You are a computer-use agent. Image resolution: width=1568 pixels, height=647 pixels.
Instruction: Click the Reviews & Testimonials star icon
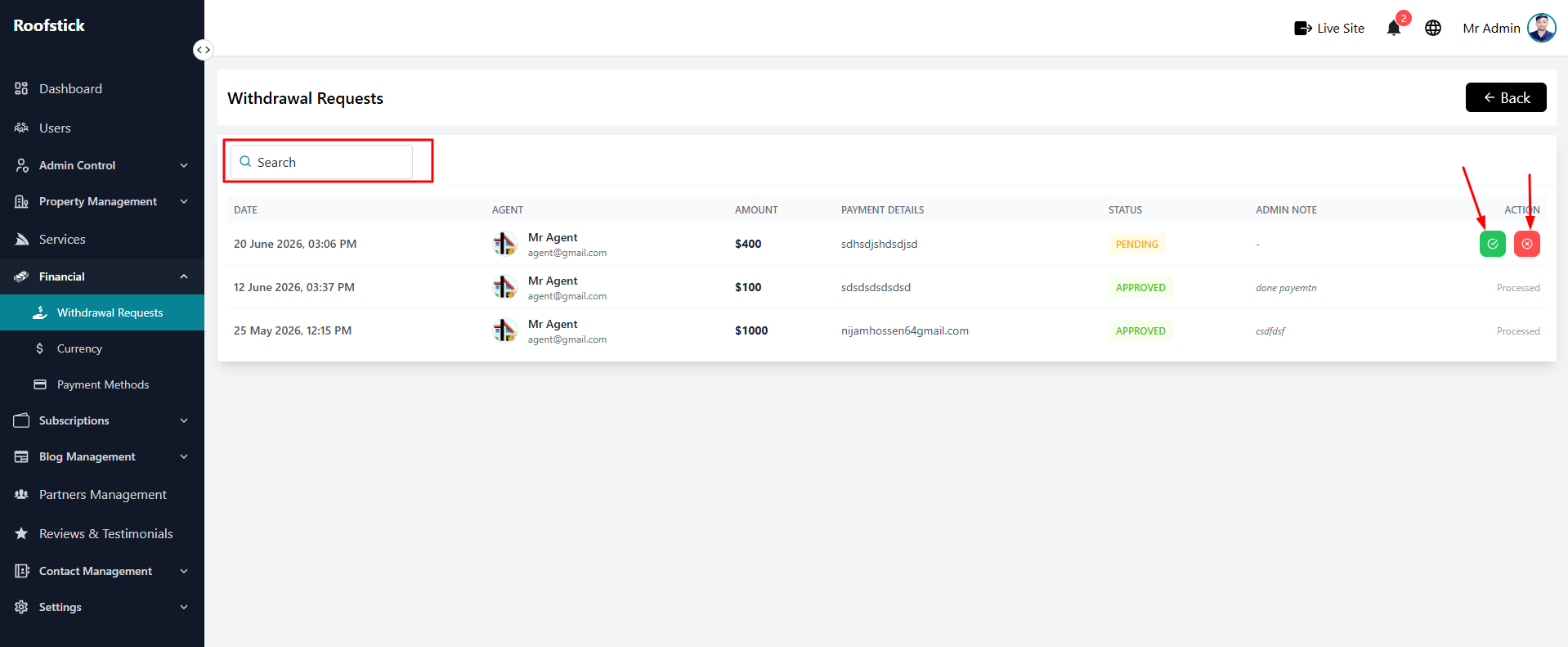click(21, 533)
